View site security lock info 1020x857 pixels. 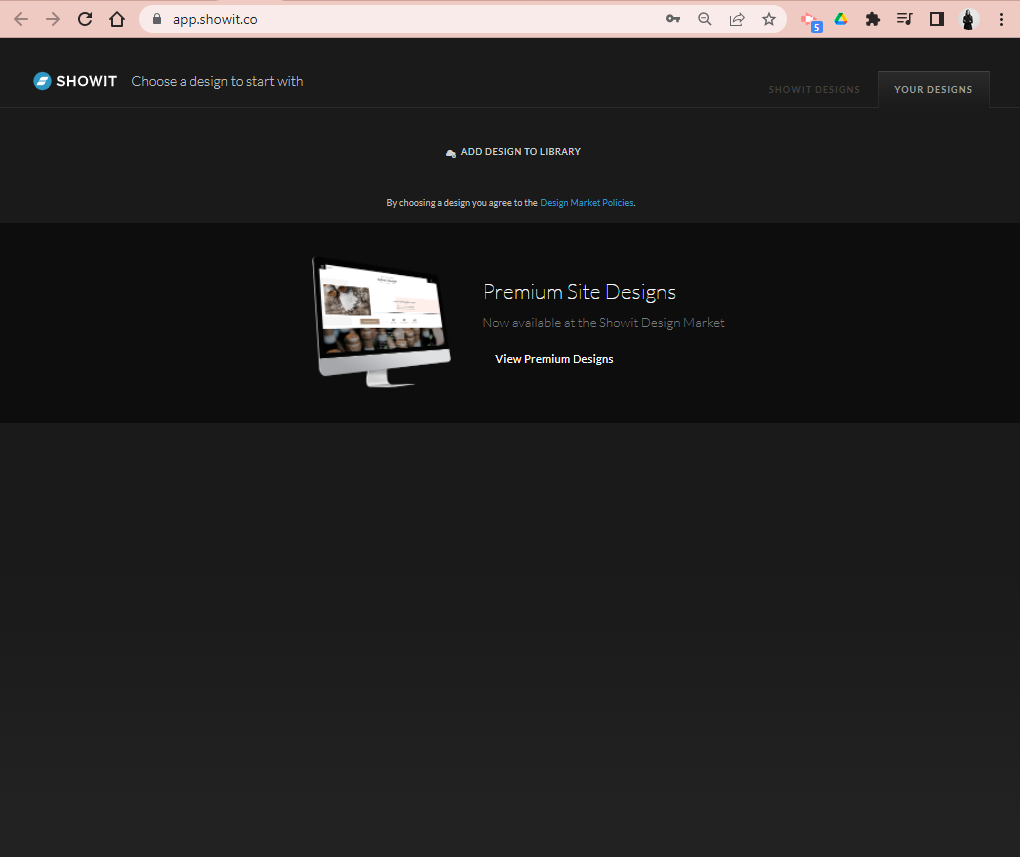(x=157, y=20)
